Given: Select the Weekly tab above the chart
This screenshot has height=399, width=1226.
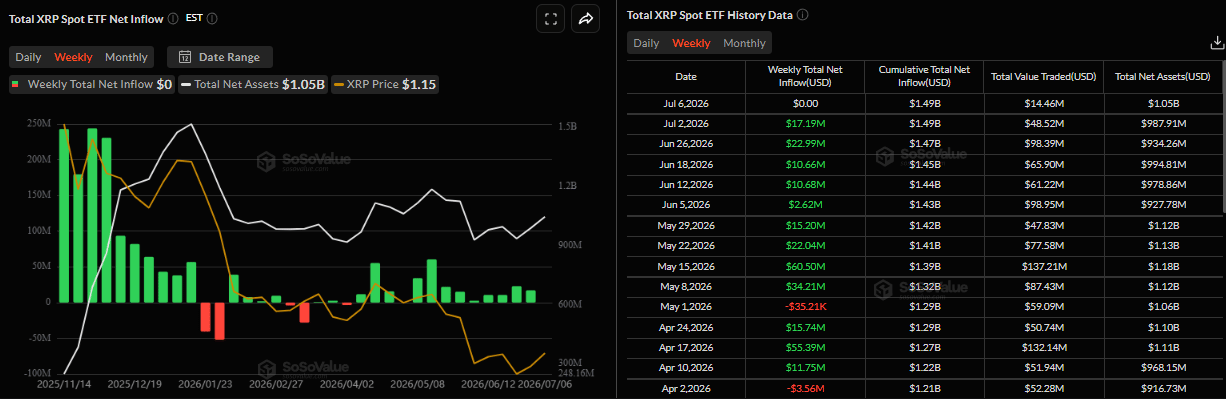Looking at the screenshot, I should click(73, 57).
